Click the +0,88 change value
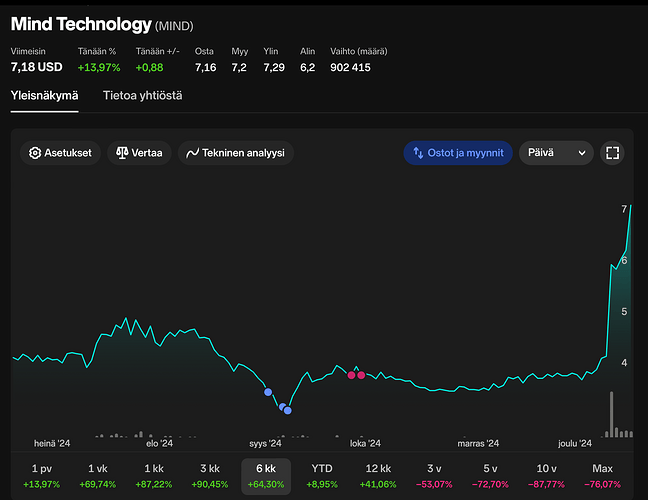 pos(150,67)
